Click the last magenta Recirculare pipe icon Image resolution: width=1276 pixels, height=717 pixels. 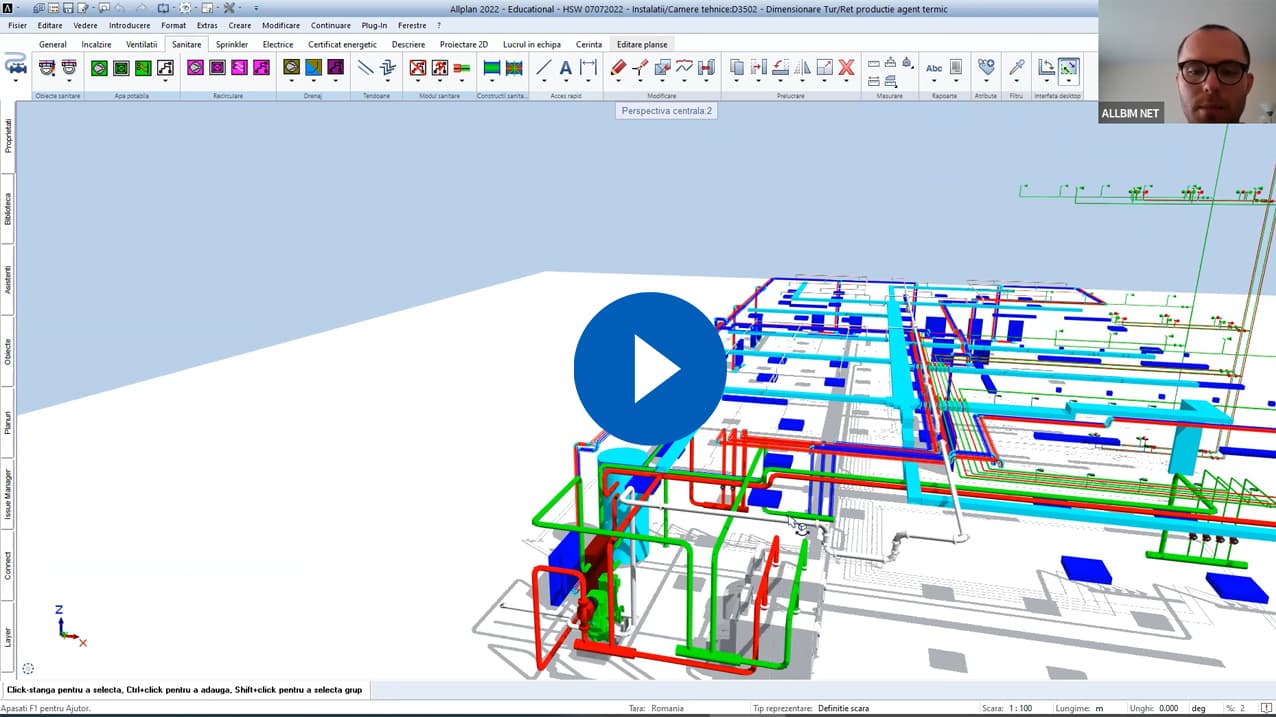point(261,68)
